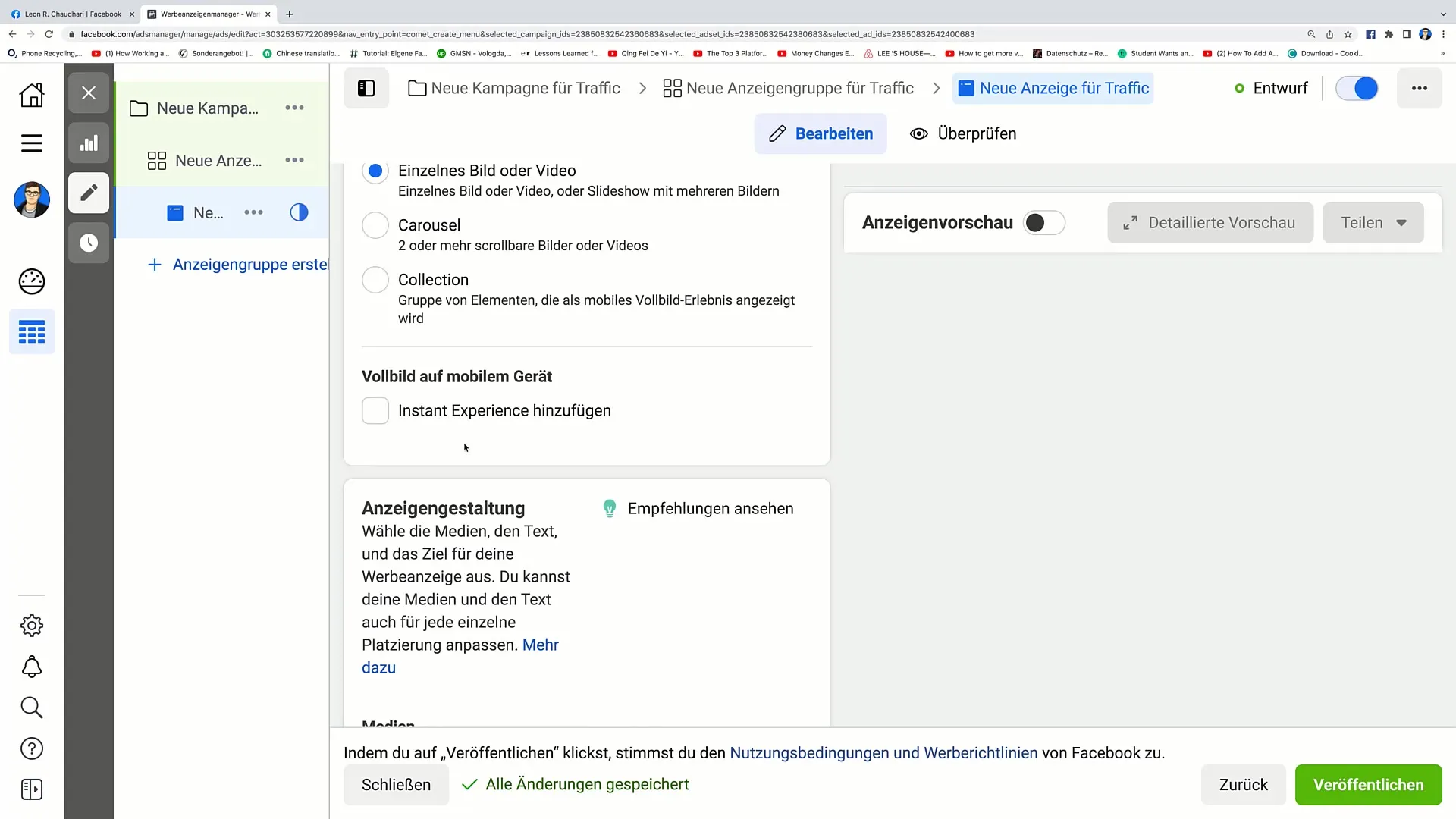The height and width of the screenshot is (819, 1456).
Task: Click the lightbulb next to Empfehlungen ansehen
Action: coord(609,508)
